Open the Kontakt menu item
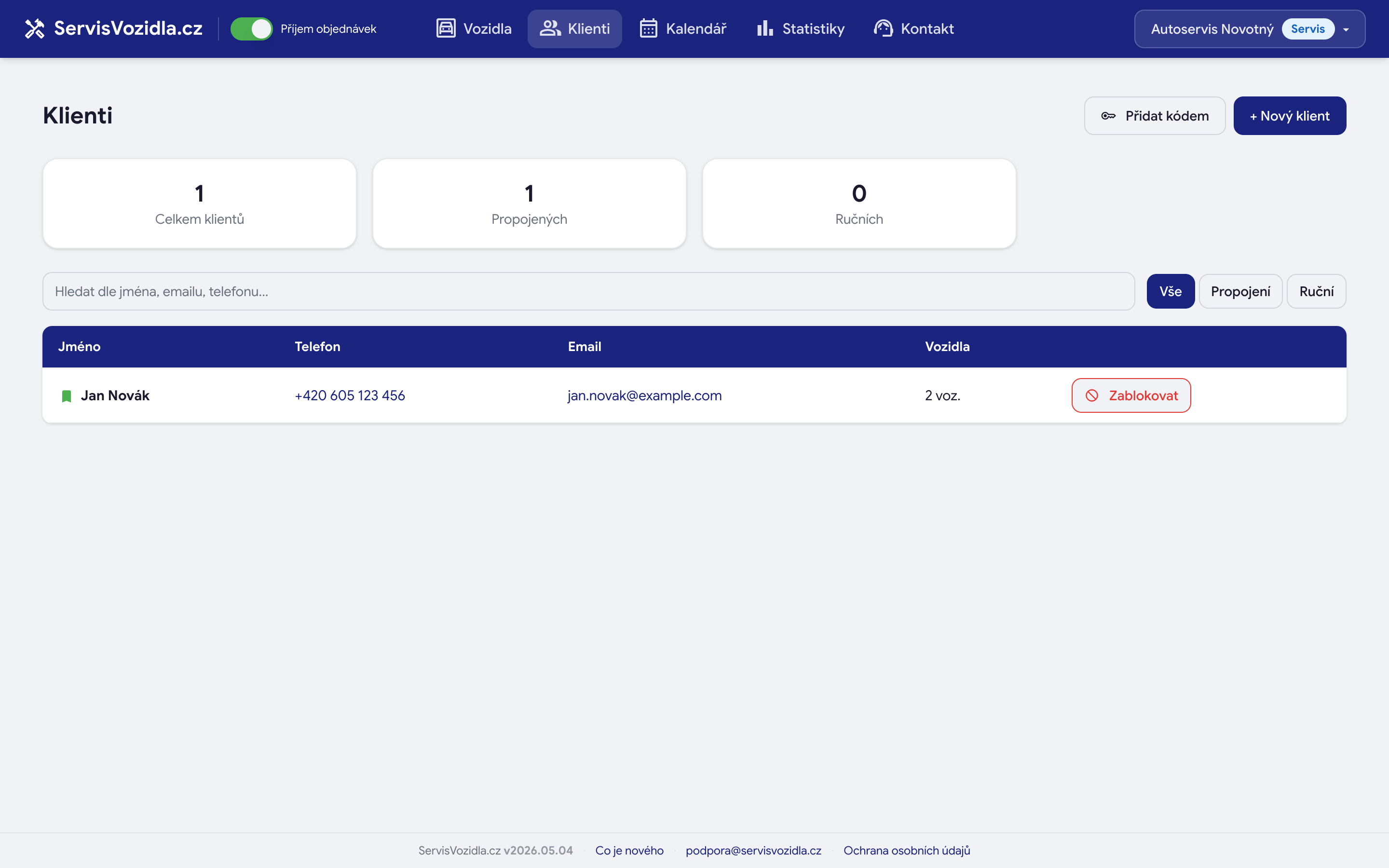1389x868 pixels. coord(914,29)
